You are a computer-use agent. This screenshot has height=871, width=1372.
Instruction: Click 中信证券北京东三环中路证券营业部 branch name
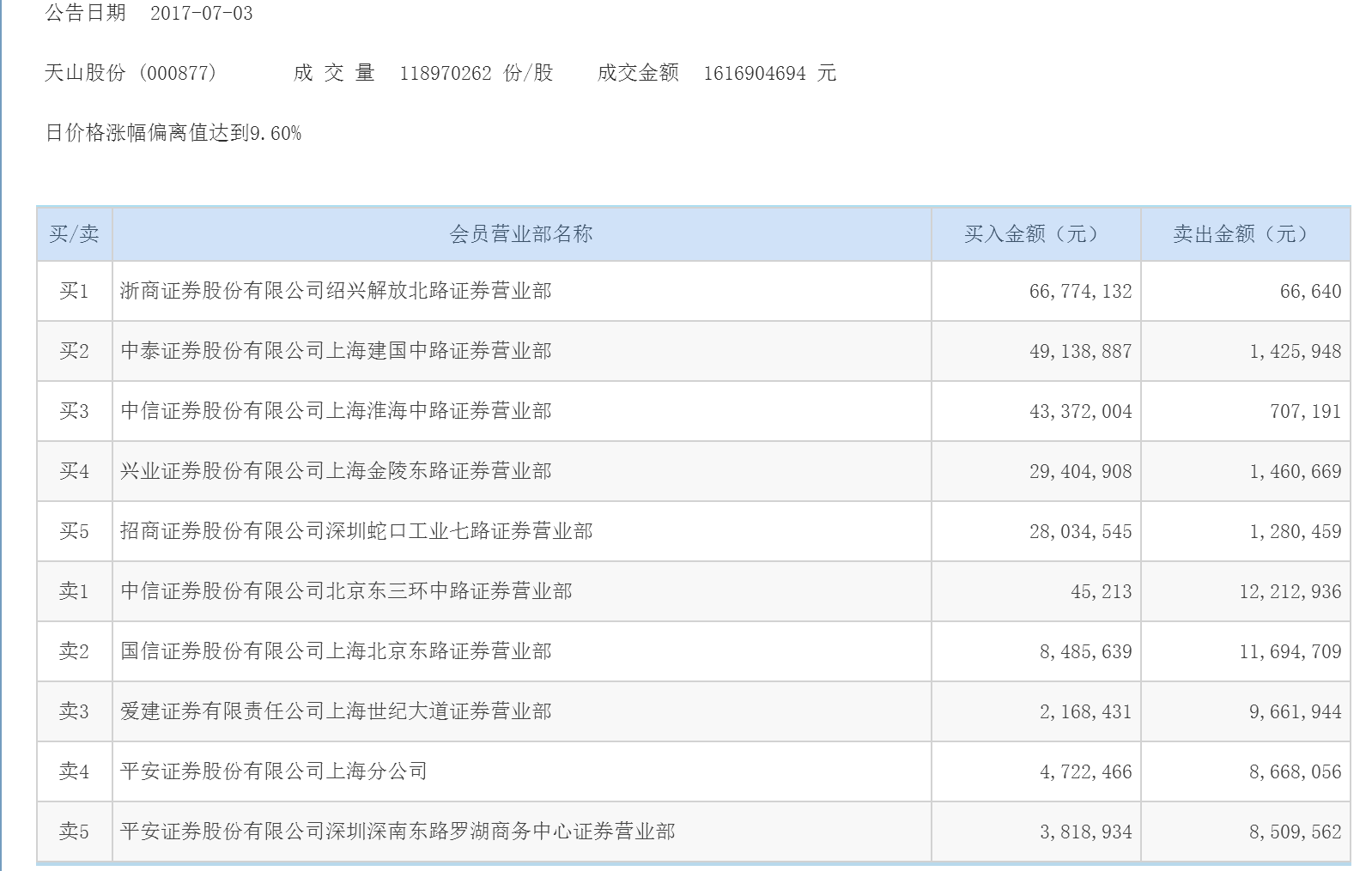[346, 591]
